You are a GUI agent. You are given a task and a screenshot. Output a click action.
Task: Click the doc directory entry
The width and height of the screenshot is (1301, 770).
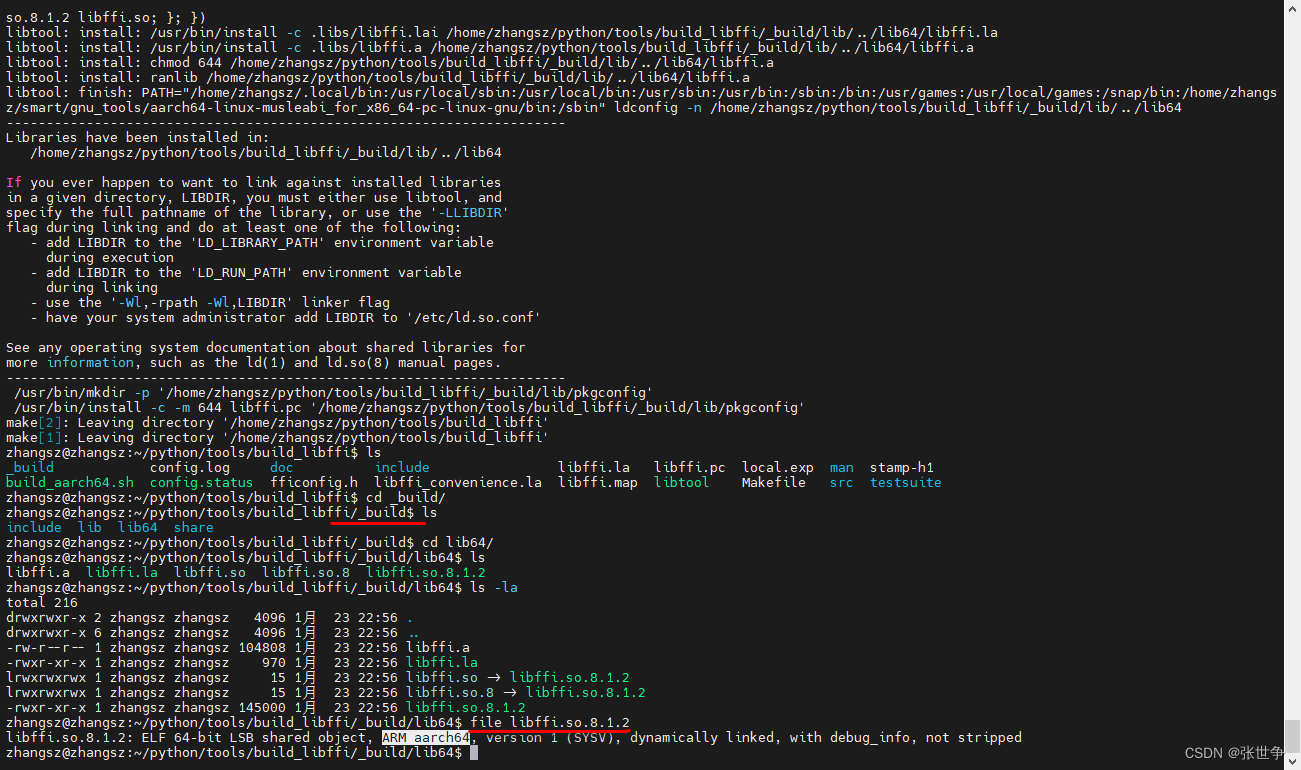tap(281, 467)
